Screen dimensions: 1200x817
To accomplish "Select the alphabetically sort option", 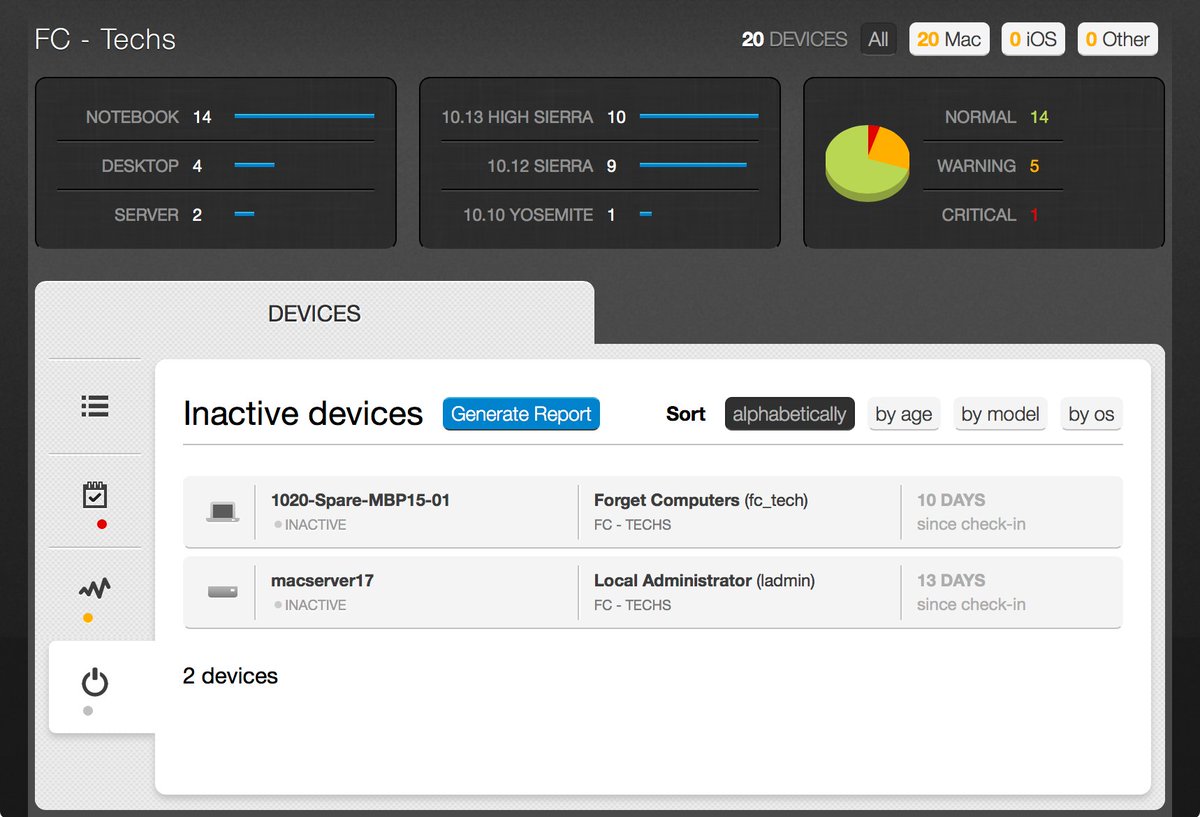I will click(789, 413).
